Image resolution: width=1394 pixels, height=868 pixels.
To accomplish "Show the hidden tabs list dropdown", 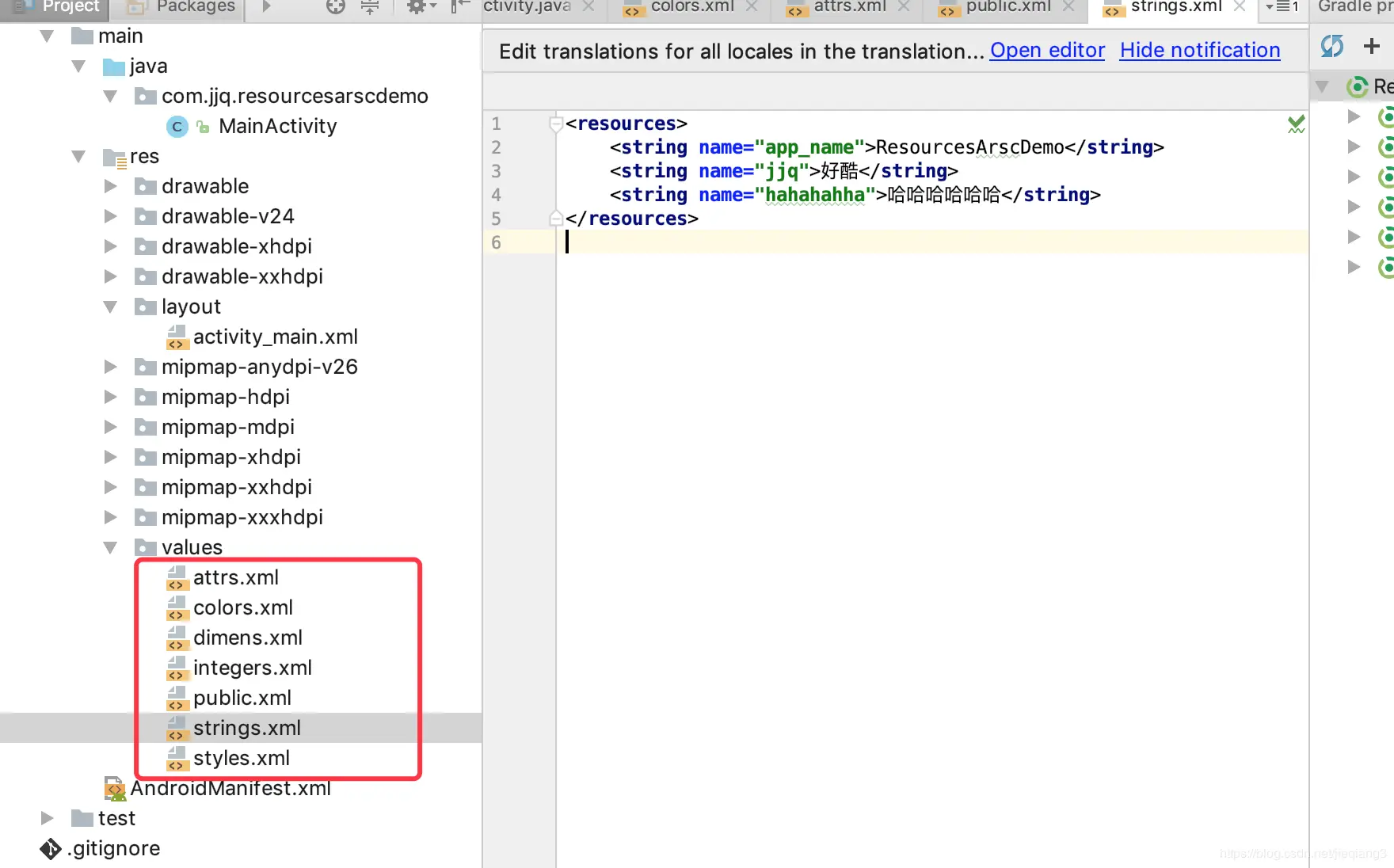I will (1282, 6).
